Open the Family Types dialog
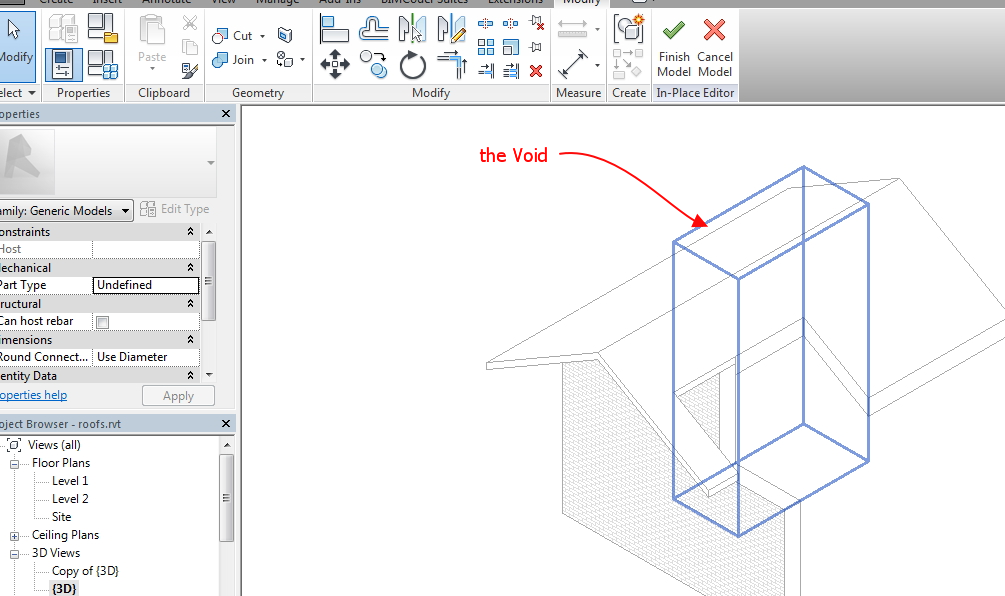 pyautogui.click(x=103, y=64)
